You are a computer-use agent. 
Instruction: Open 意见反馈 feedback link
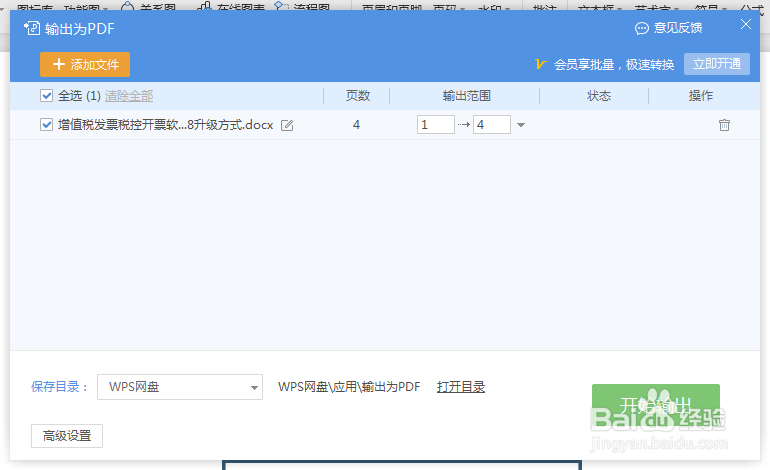tap(678, 28)
